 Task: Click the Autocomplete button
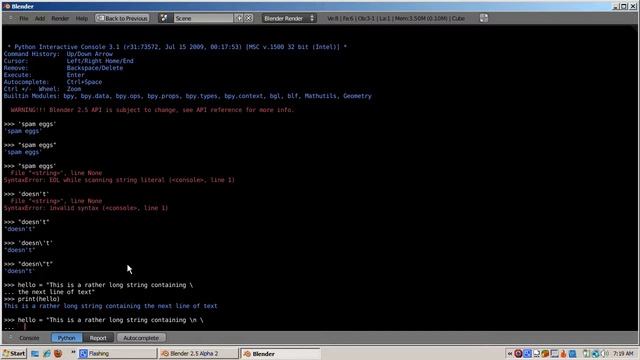(141, 338)
